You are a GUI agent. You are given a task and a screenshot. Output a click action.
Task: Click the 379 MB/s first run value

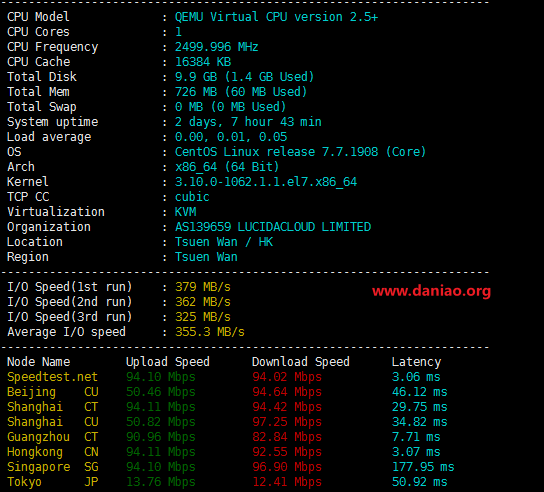pos(203,287)
